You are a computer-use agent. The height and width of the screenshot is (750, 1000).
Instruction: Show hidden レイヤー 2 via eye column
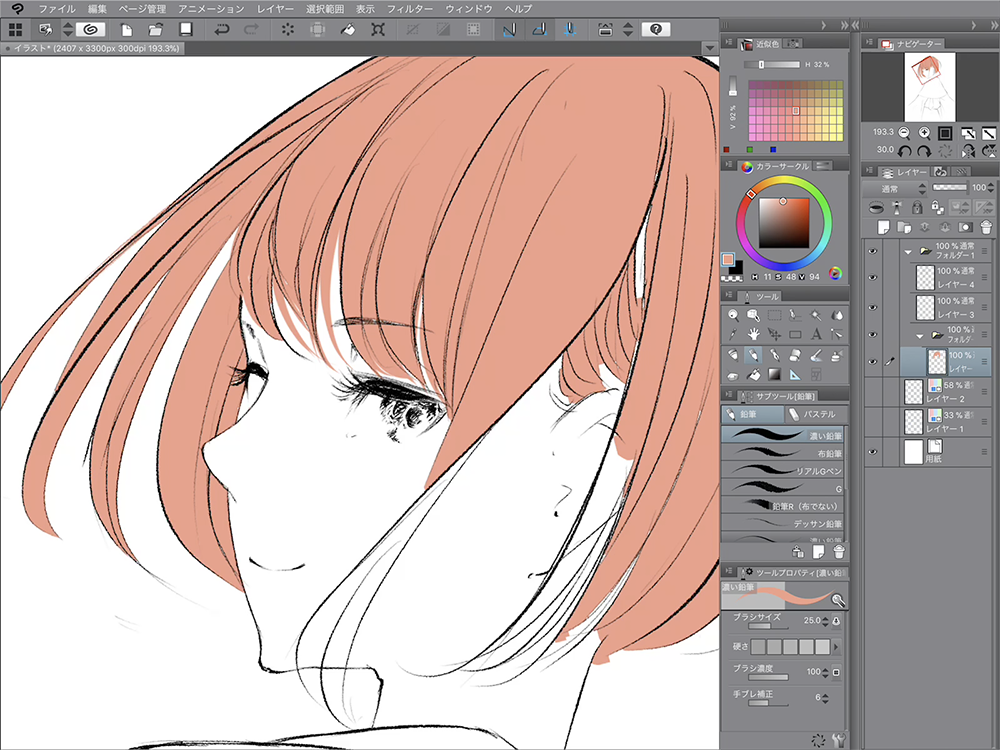click(872, 392)
